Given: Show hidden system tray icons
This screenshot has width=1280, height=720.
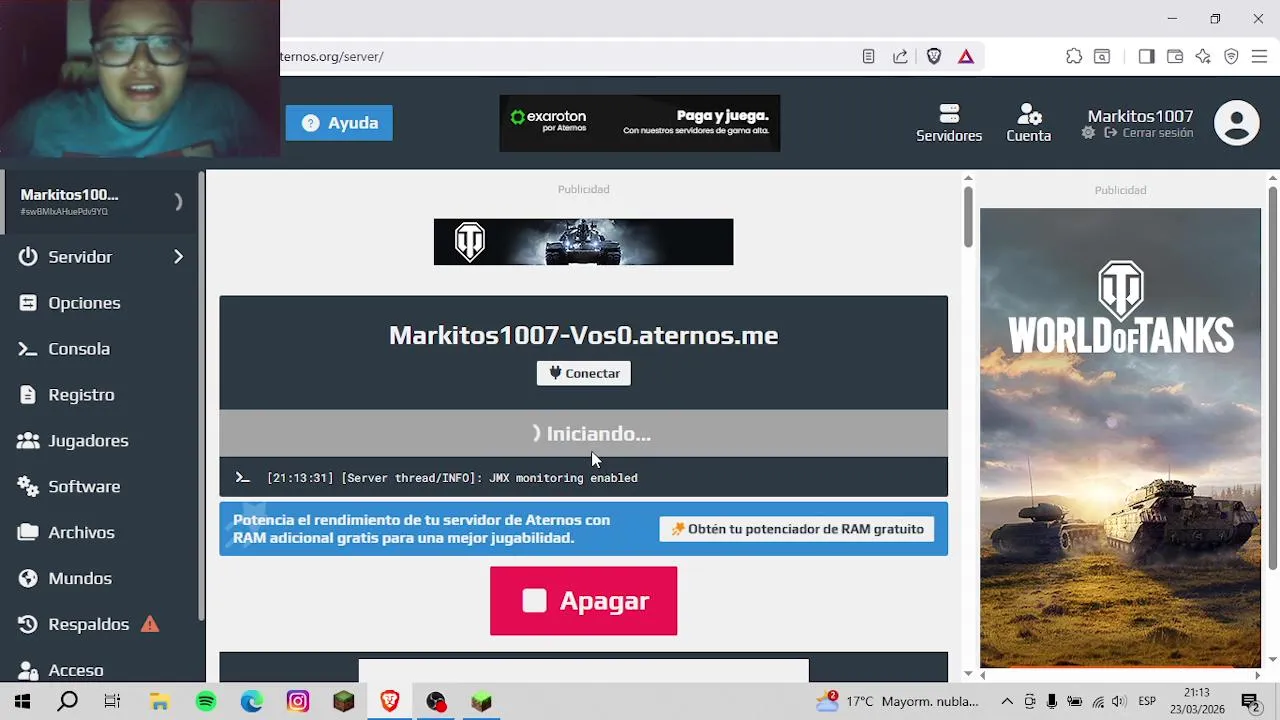Looking at the screenshot, I should 1007,702.
